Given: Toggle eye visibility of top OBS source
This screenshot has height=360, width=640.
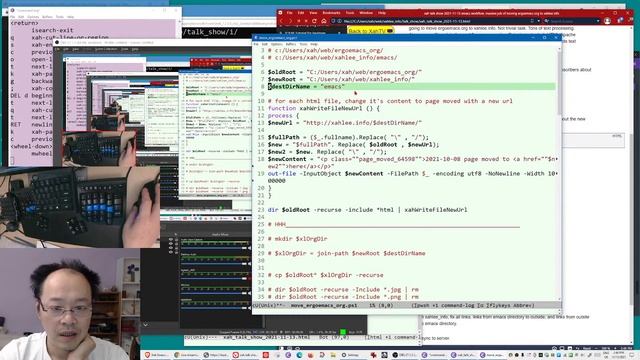Looking at the screenshot, I should [x=171, y=239].
